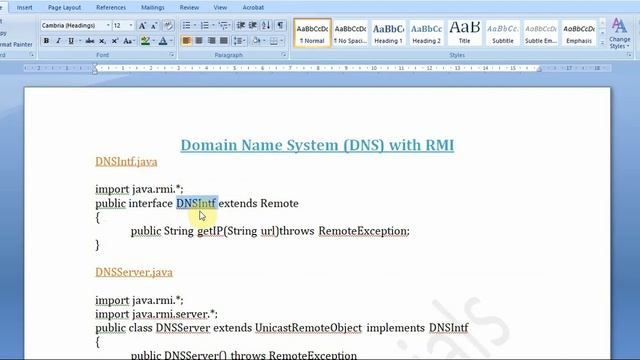Click Grow Font icon
The width and height of the screenshot is (640, 360).
[x=142, y=26]
